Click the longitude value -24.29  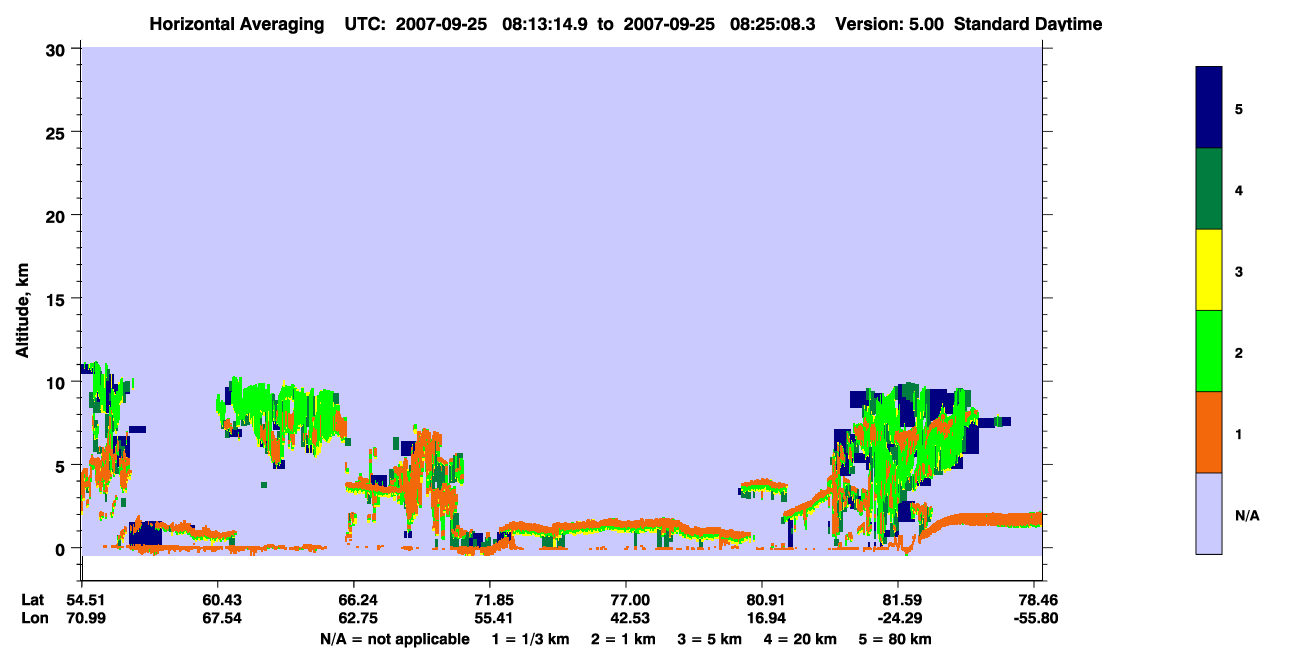[x=899, y=618]
